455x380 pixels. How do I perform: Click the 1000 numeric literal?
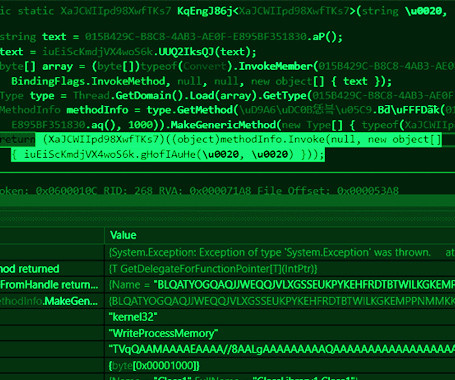141,125
